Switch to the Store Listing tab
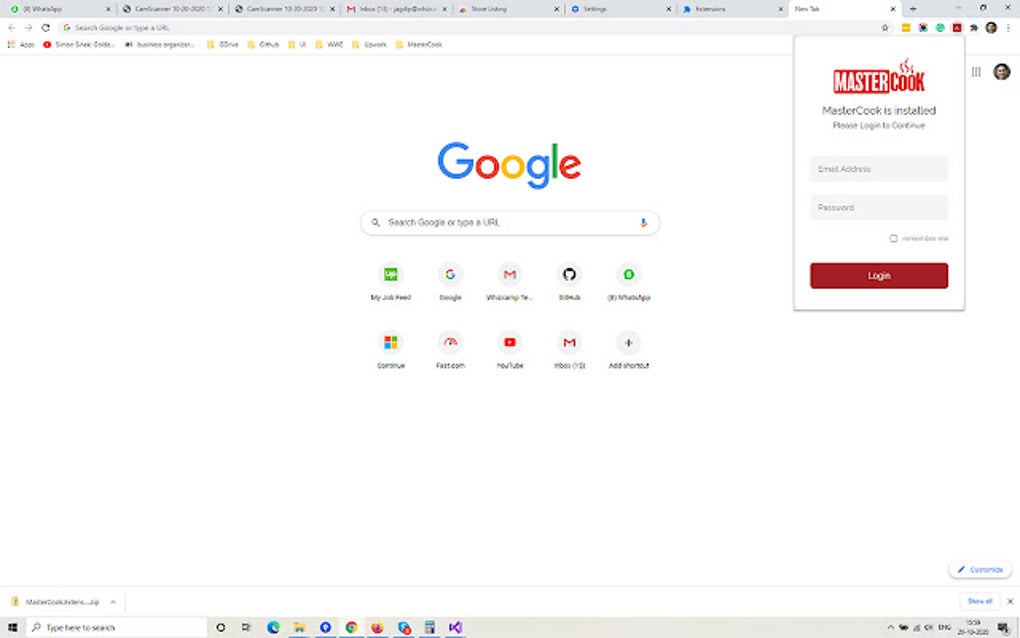This screenshot has height=638, width=1020. [x=491, y=8]
